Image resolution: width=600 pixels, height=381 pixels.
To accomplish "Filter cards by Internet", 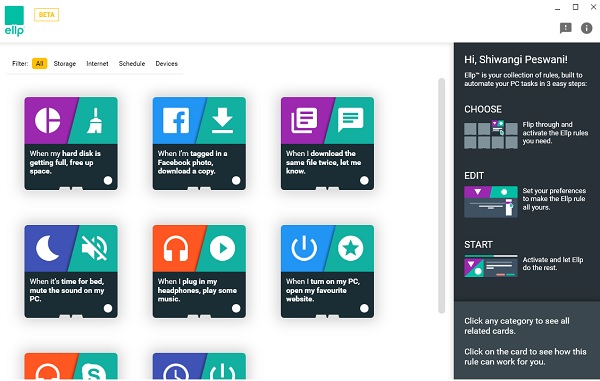I will click(x=97, y=64).
